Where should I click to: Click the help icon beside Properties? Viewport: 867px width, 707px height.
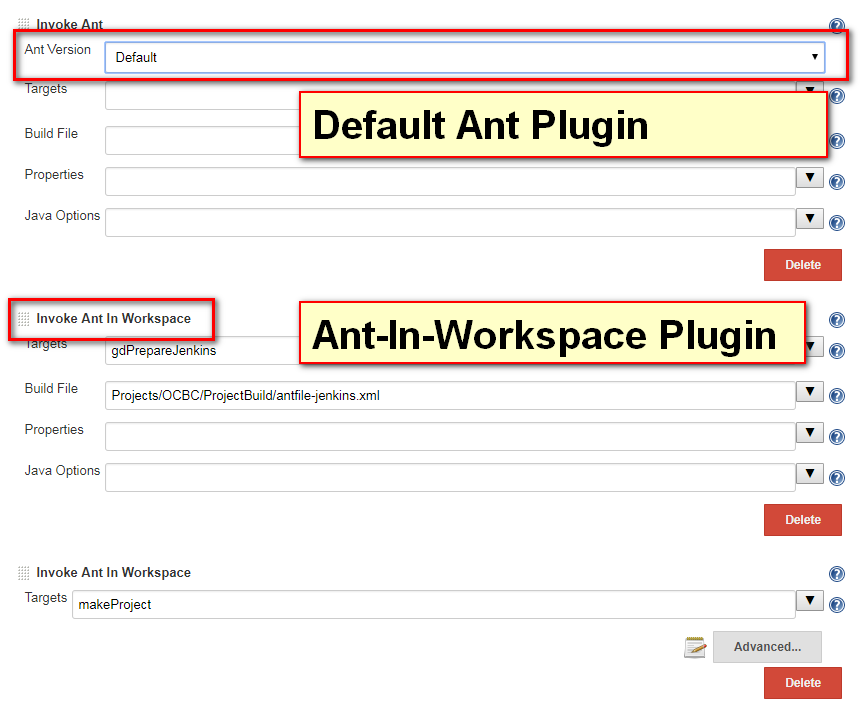point(837,182)
